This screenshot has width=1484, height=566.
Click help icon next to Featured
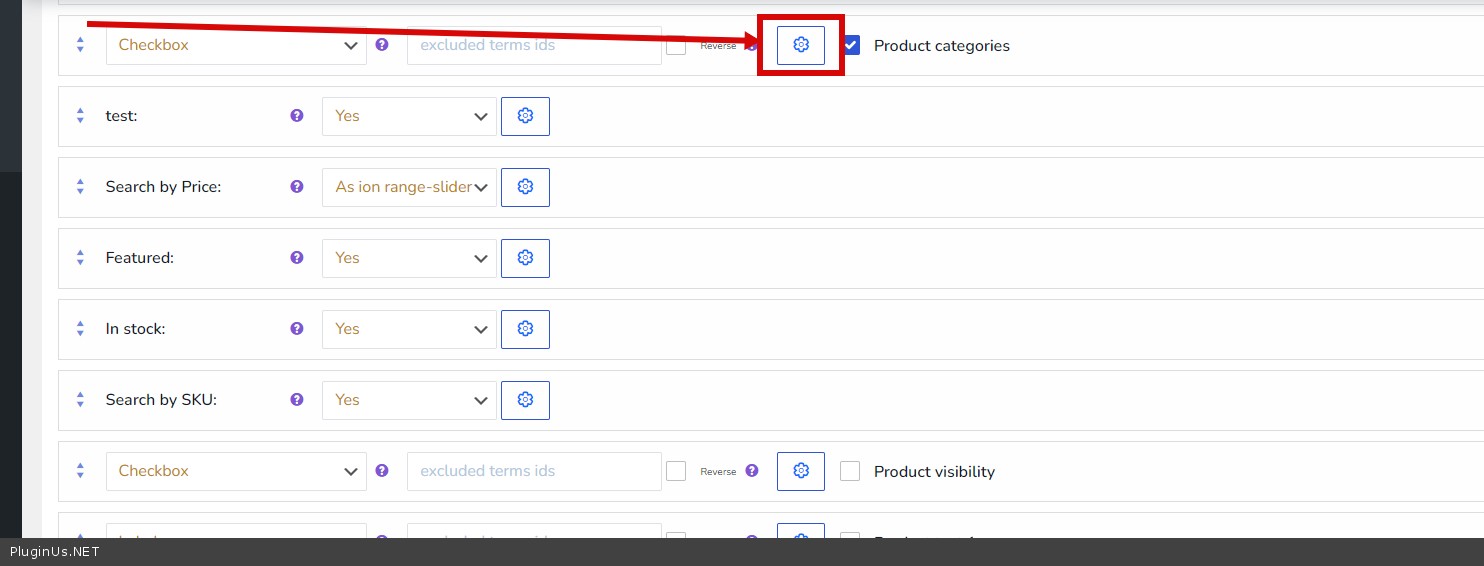(x=297, y=257)
